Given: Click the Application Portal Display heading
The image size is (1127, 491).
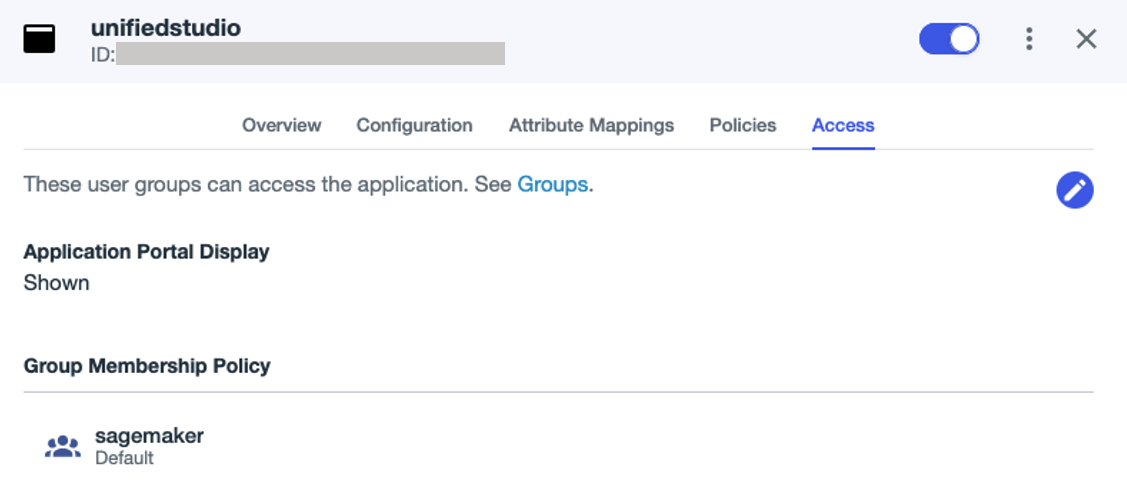Looking at the screenshot, I should click(147, 252).
